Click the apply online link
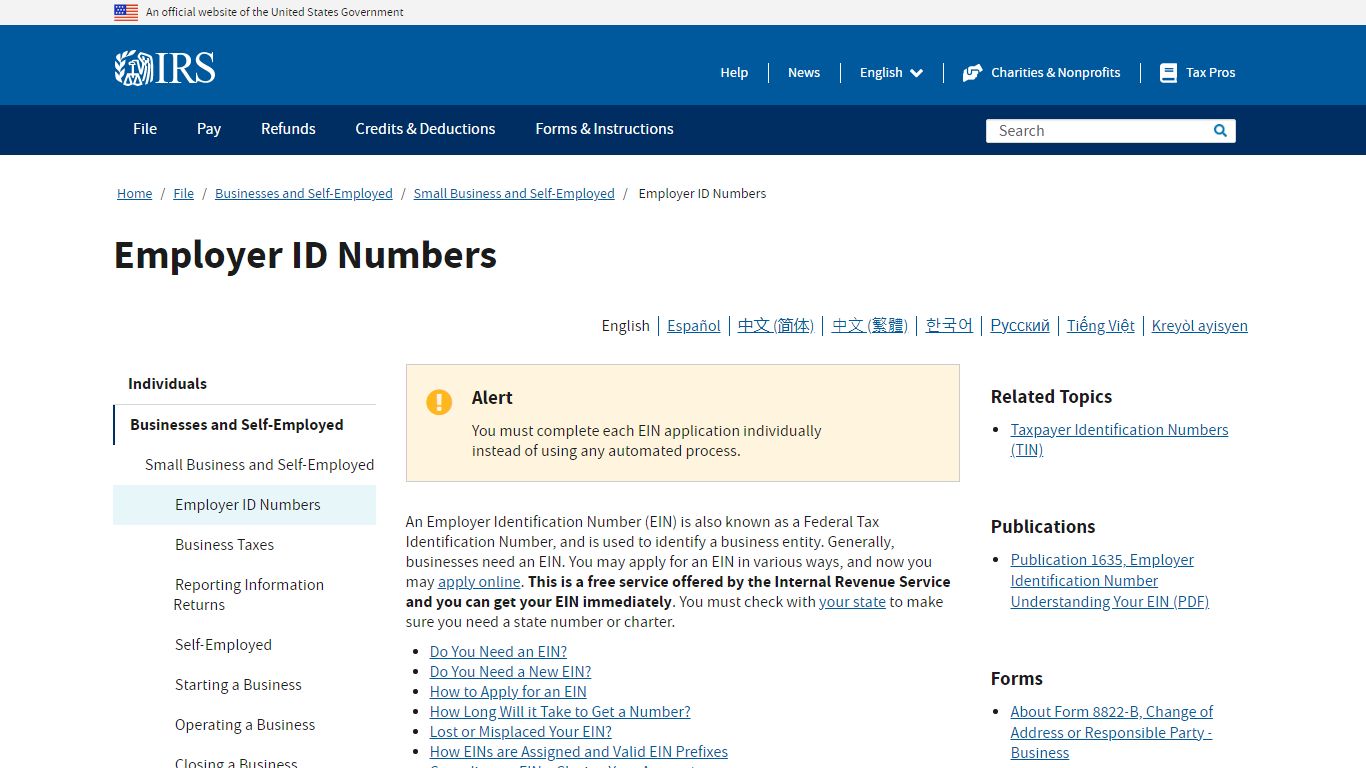The image size is (1366, 768). 479,582
